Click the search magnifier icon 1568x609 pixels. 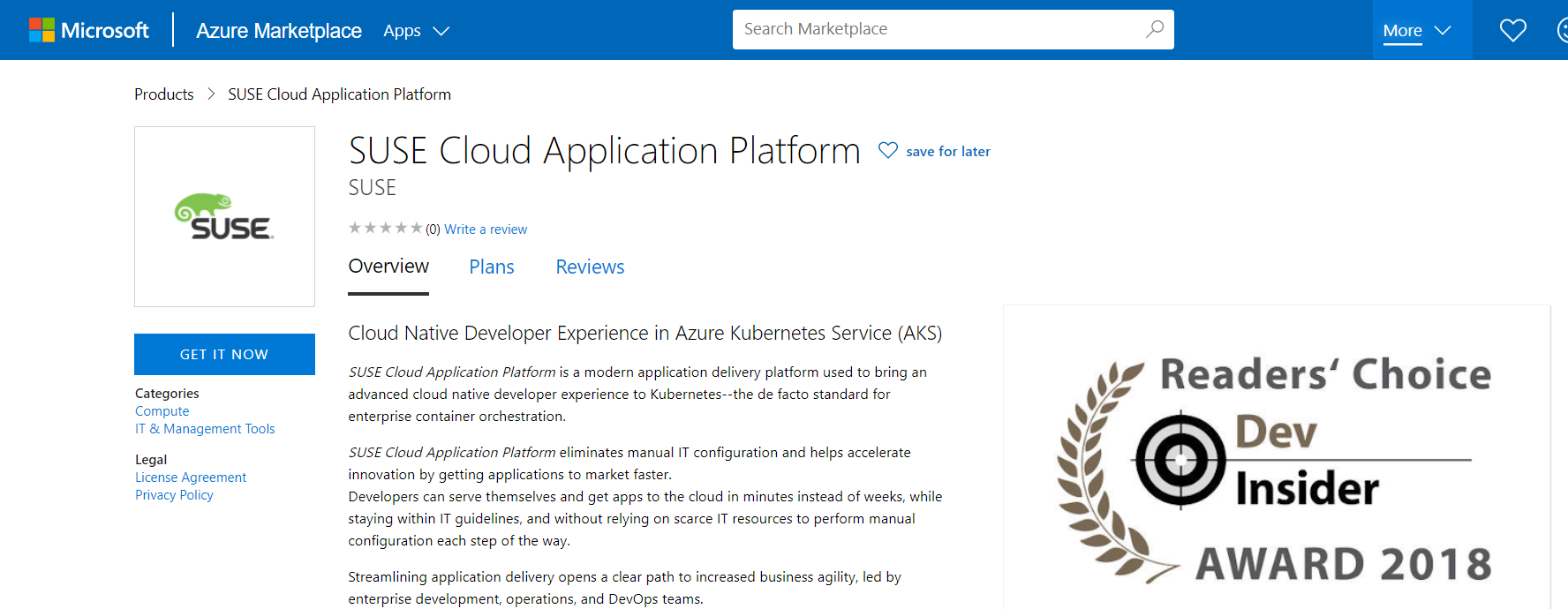point(1155,29)
